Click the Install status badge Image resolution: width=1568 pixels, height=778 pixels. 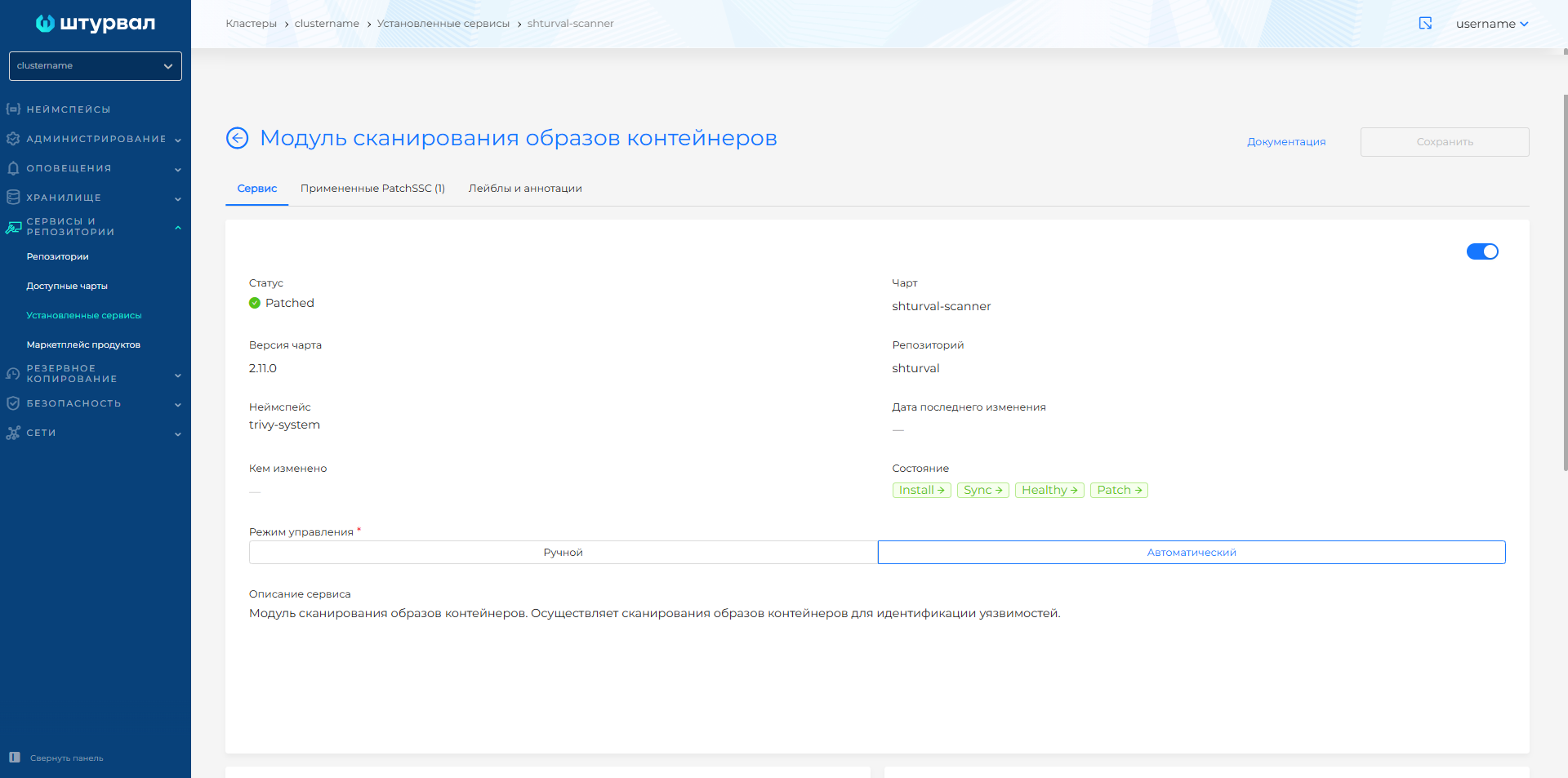[921, 490]
